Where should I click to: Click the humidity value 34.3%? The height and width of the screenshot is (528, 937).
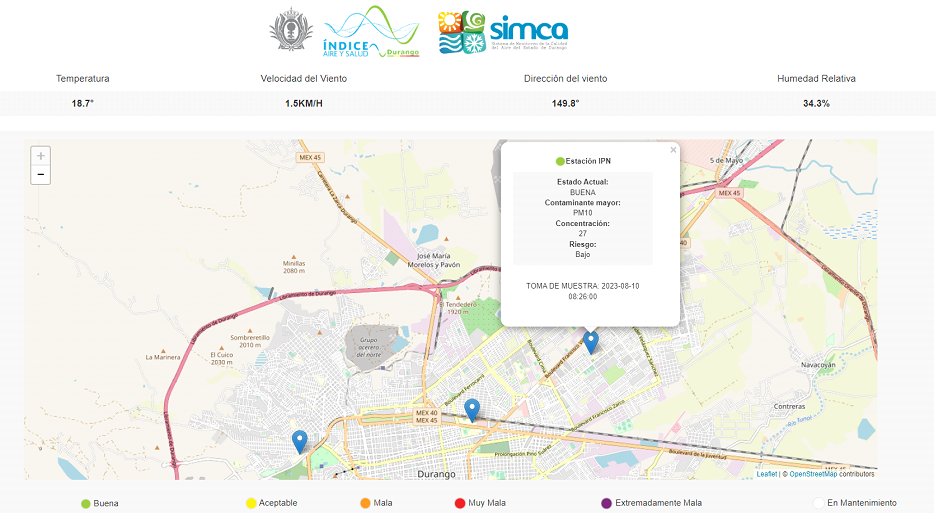816,103
